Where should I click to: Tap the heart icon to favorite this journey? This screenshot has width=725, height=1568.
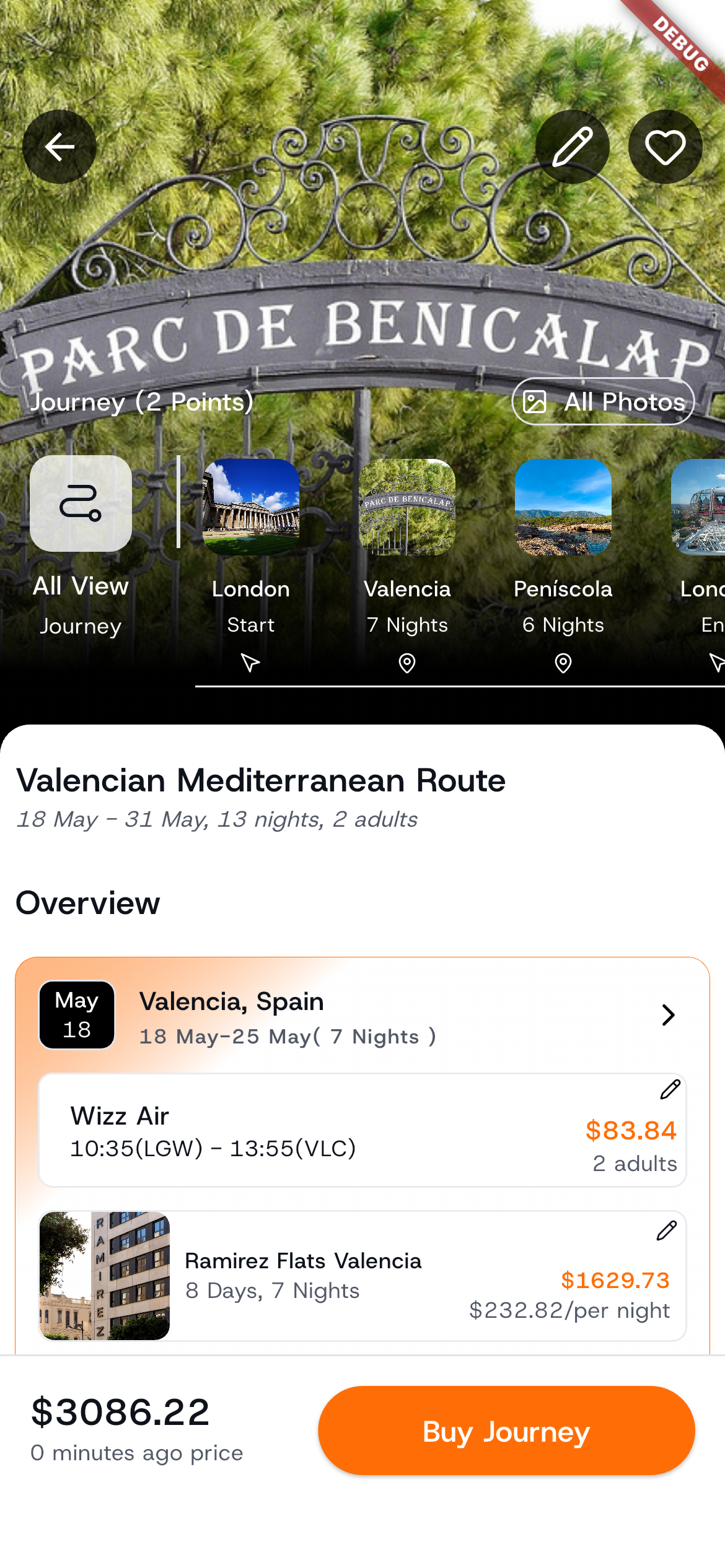pyautogui.click(x=665, y=147)
